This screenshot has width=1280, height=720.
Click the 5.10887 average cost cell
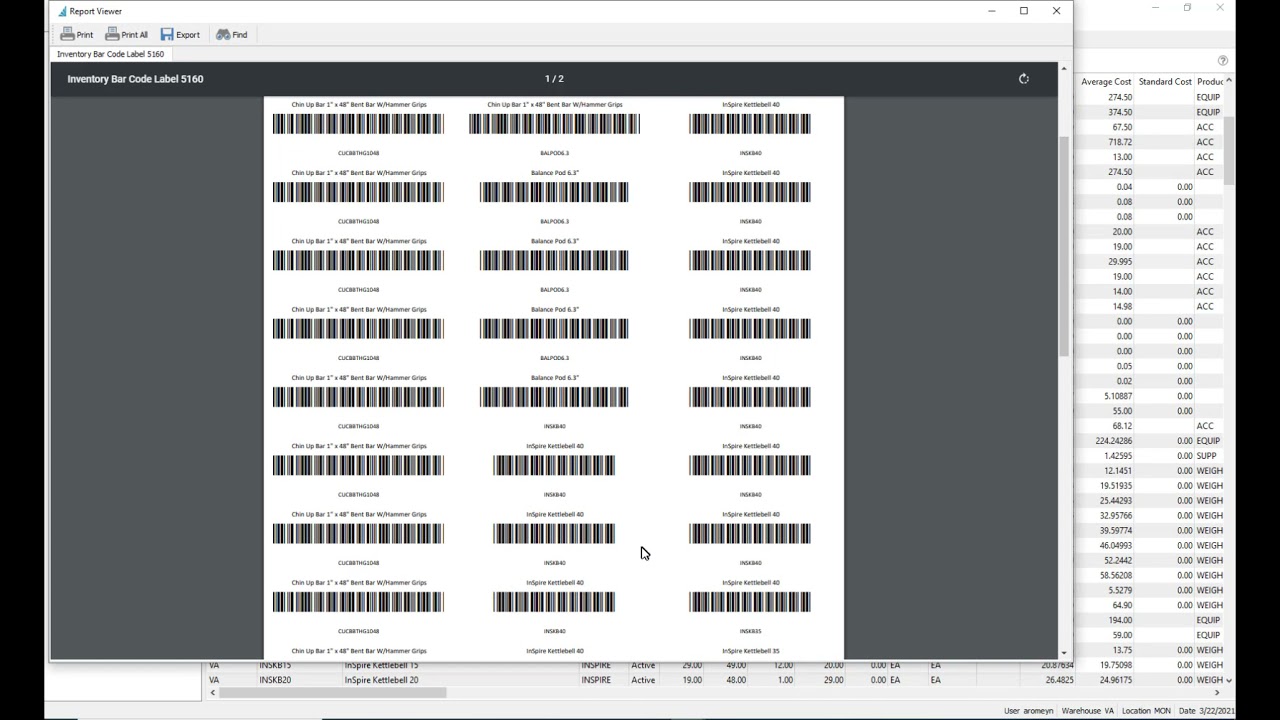coord(1105,396)
